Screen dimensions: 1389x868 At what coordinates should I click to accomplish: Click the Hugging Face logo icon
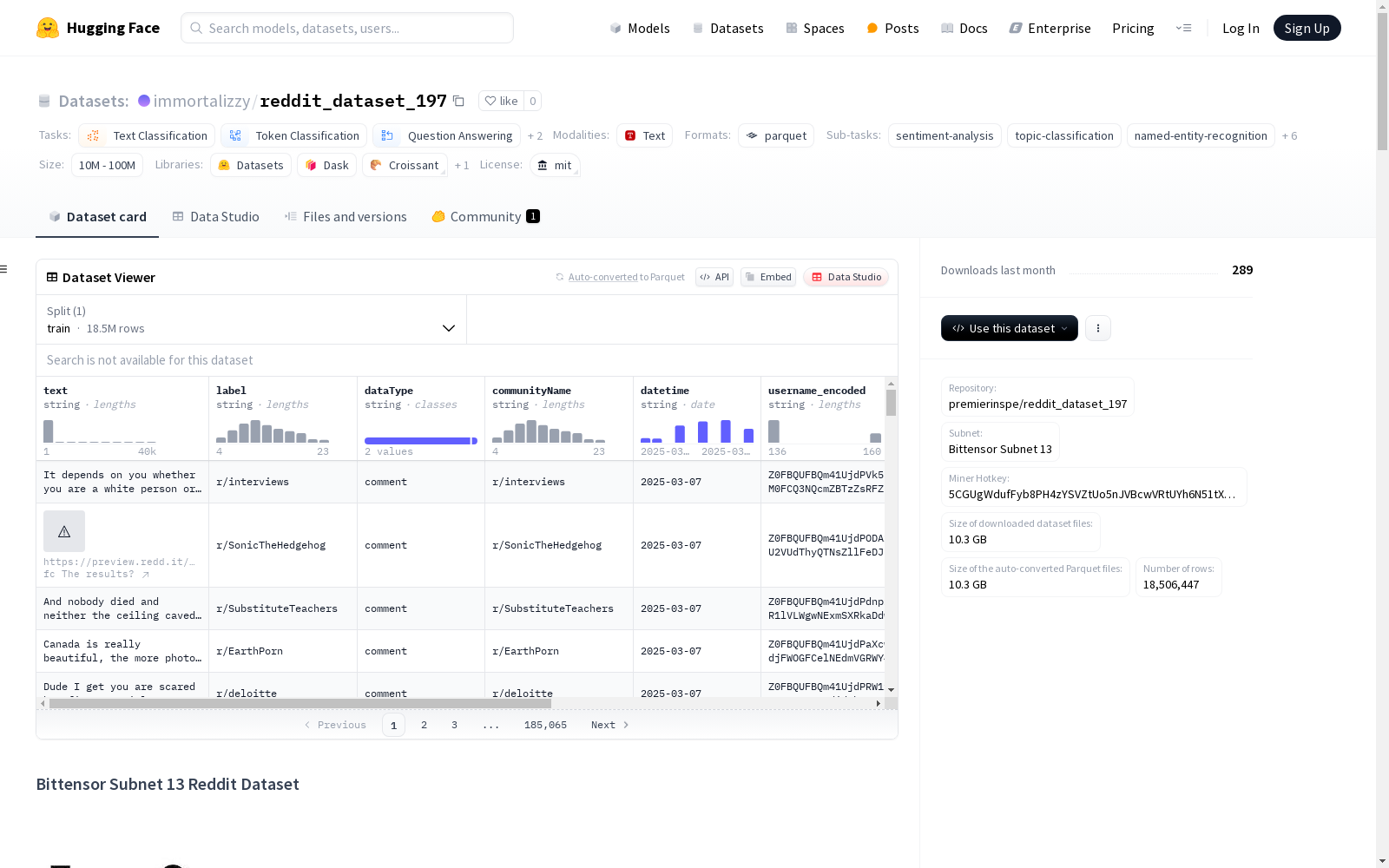tap(48, 28)
